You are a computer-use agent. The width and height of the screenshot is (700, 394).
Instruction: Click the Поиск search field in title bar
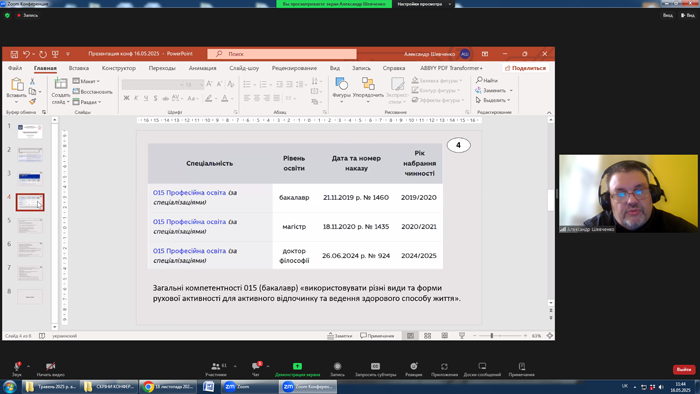click(282, 54)
